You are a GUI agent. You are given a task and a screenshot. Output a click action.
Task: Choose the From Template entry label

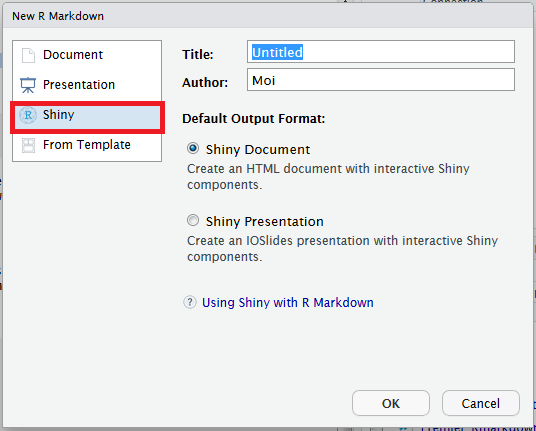click(x=87, y=145)
